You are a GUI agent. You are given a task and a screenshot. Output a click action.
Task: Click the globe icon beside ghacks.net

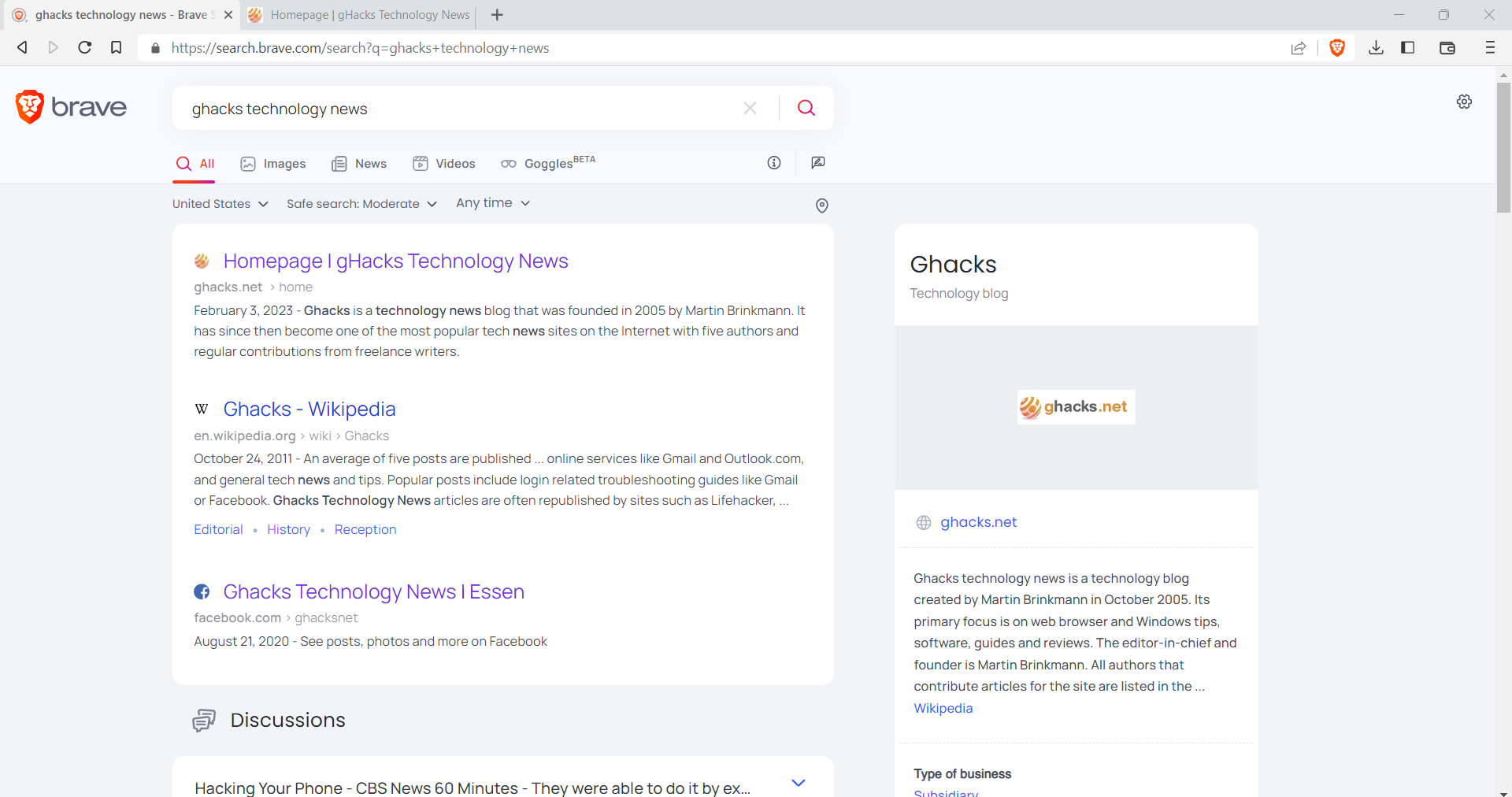(924, 522)
